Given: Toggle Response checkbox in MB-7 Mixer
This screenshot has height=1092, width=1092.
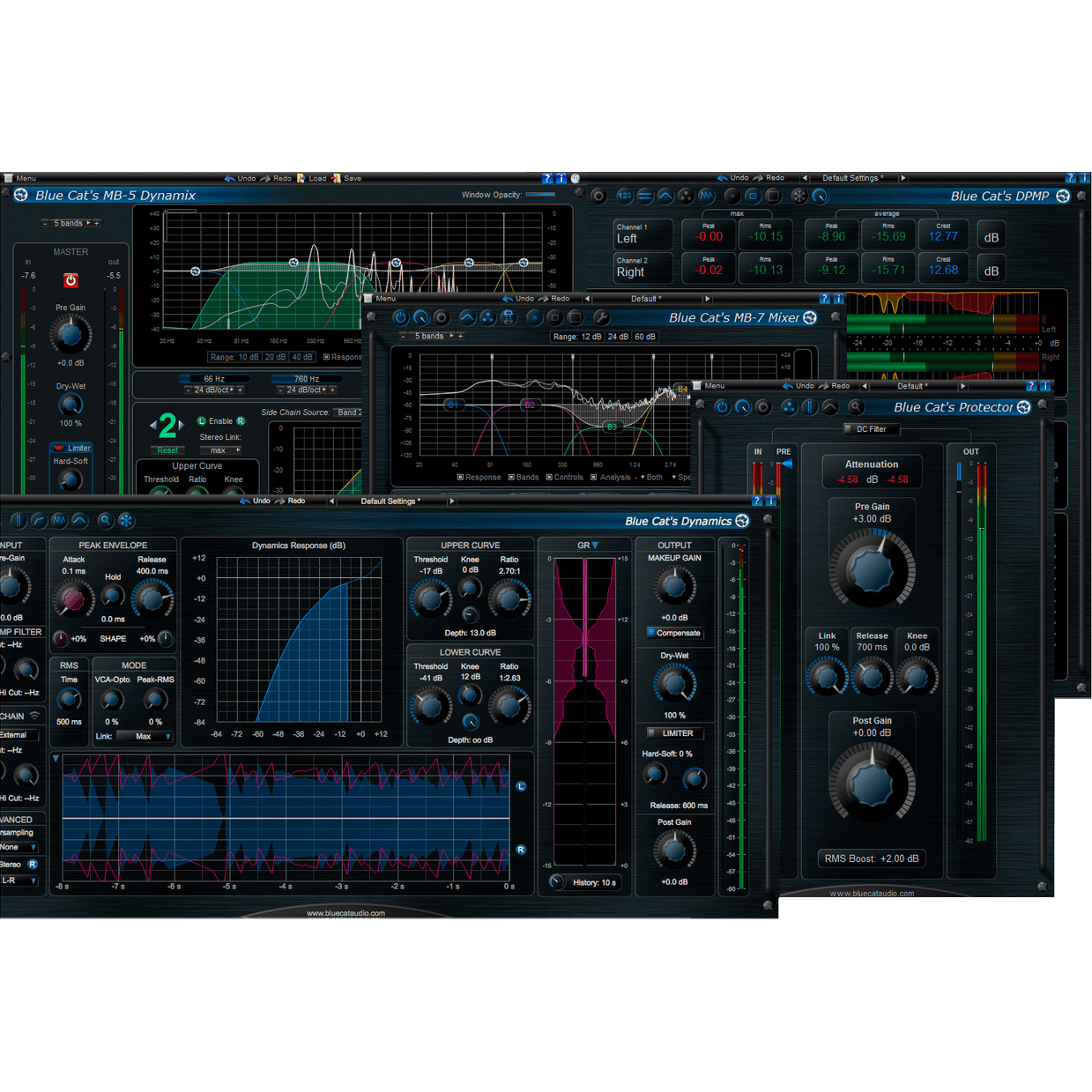Looking at the screenshot, I should coord(479,478).
